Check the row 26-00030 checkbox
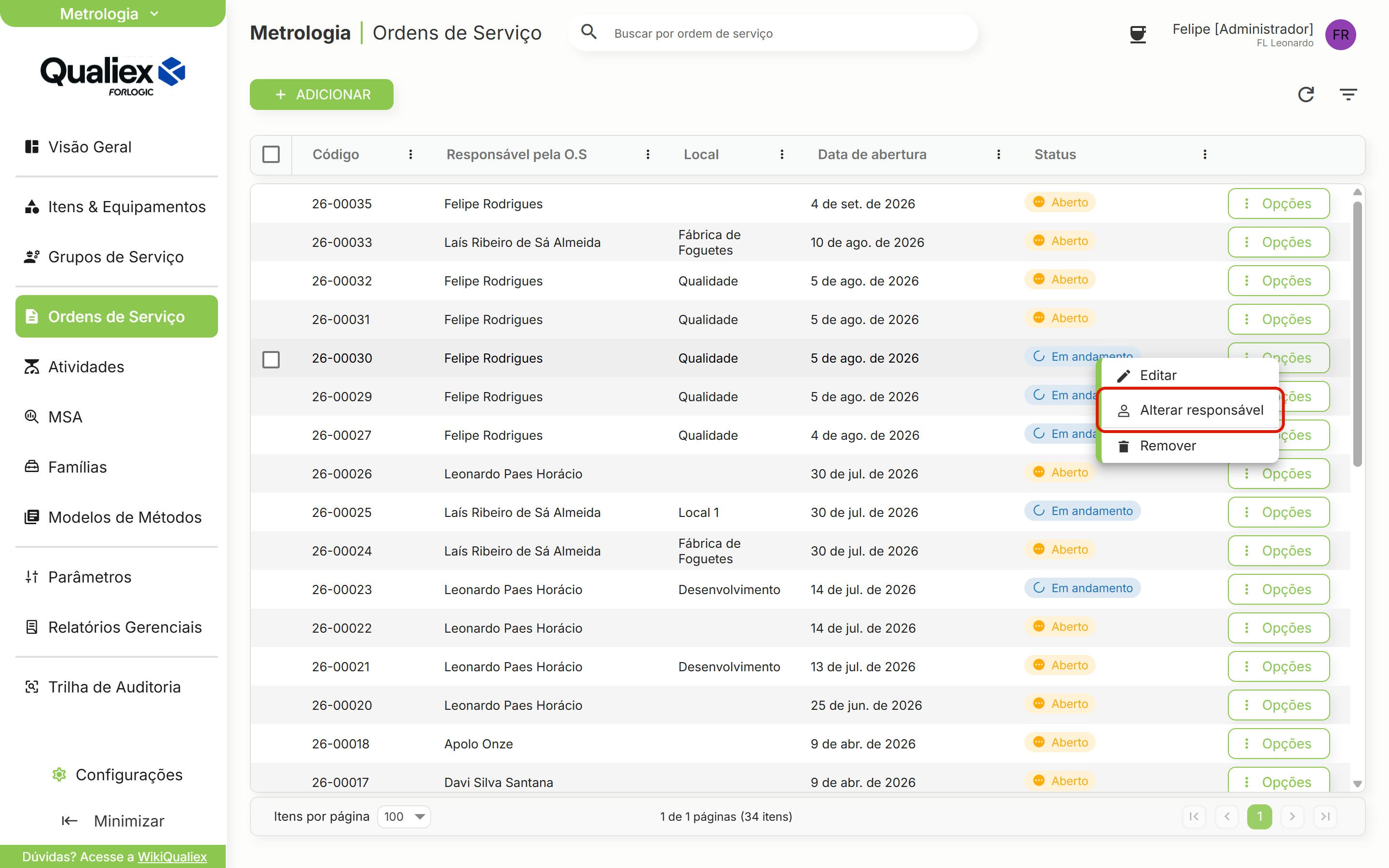The width and height of the screenshot is (1389, 868). coord(271,359)
